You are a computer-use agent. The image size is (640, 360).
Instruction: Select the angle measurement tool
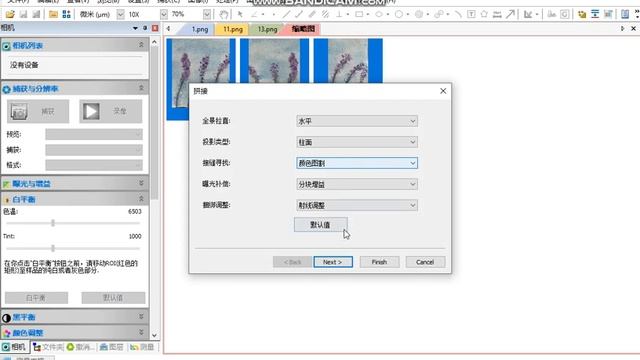(x=255, y=14)
